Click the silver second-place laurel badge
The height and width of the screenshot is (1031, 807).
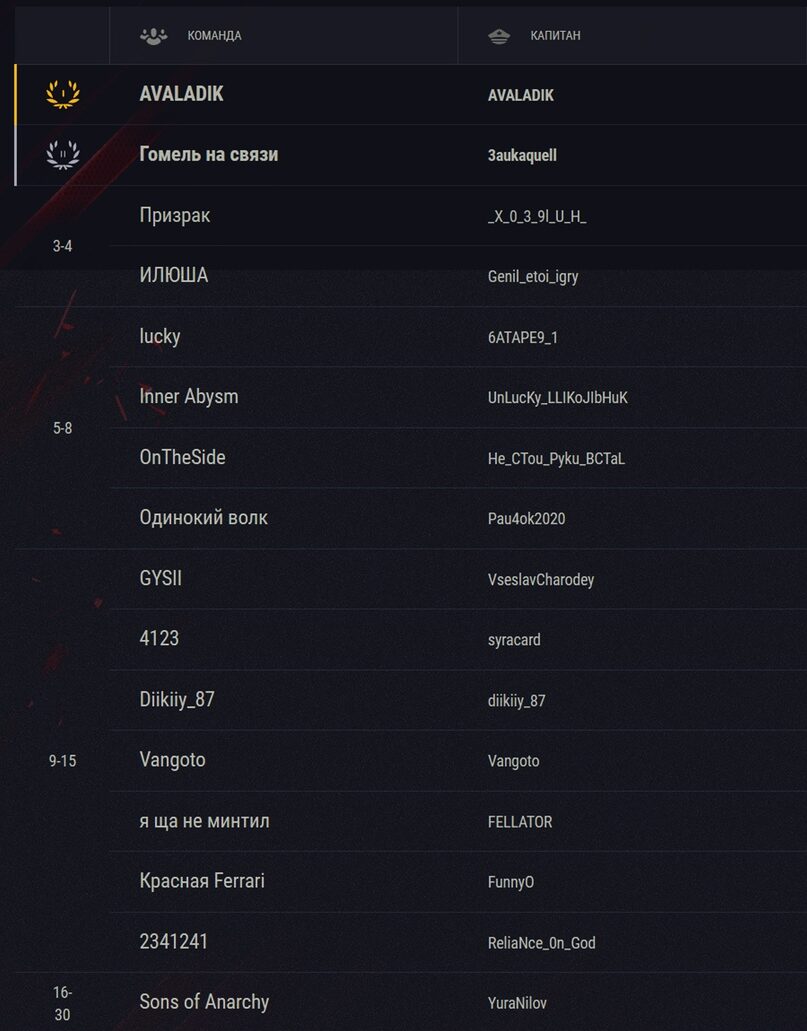click(x=63, y=155)
